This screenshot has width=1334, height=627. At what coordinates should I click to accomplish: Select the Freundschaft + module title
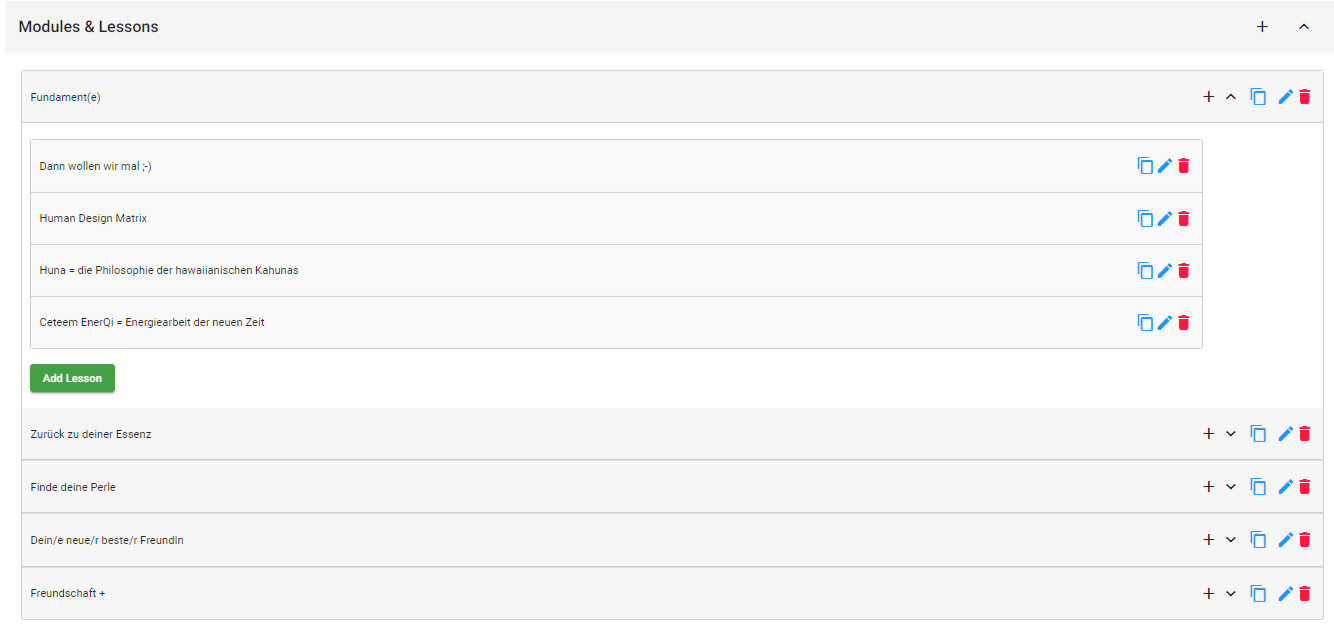(68, 593)
